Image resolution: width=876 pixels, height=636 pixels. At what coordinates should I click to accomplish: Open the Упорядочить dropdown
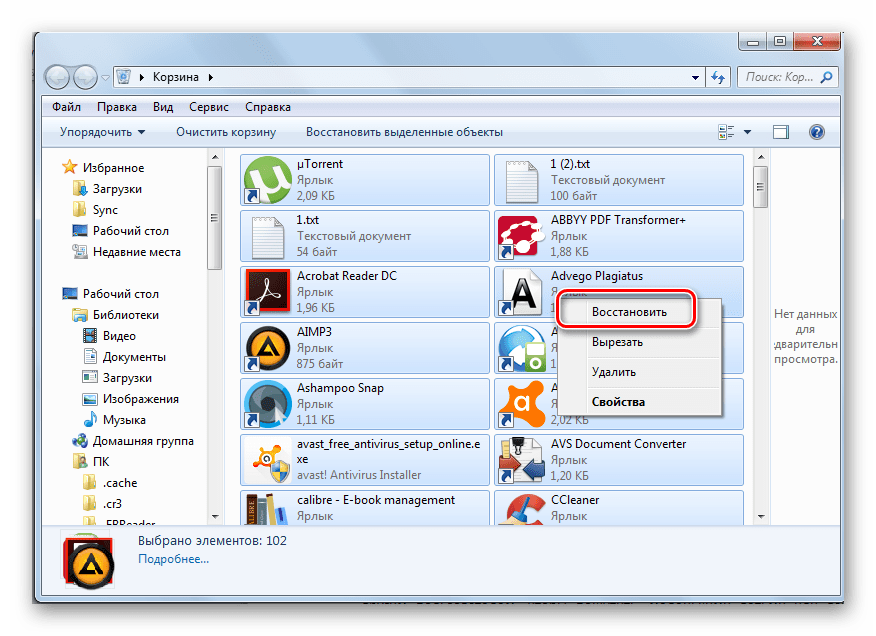tap(102, 132)
